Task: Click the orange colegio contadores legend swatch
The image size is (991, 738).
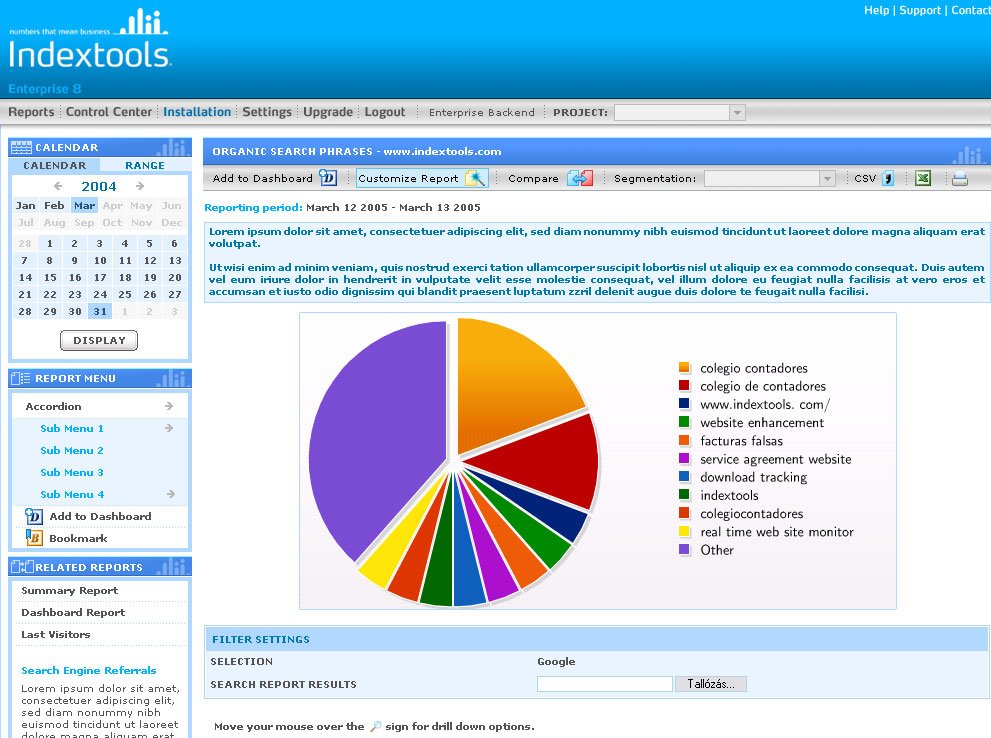Action: click(x=684, y=367)
